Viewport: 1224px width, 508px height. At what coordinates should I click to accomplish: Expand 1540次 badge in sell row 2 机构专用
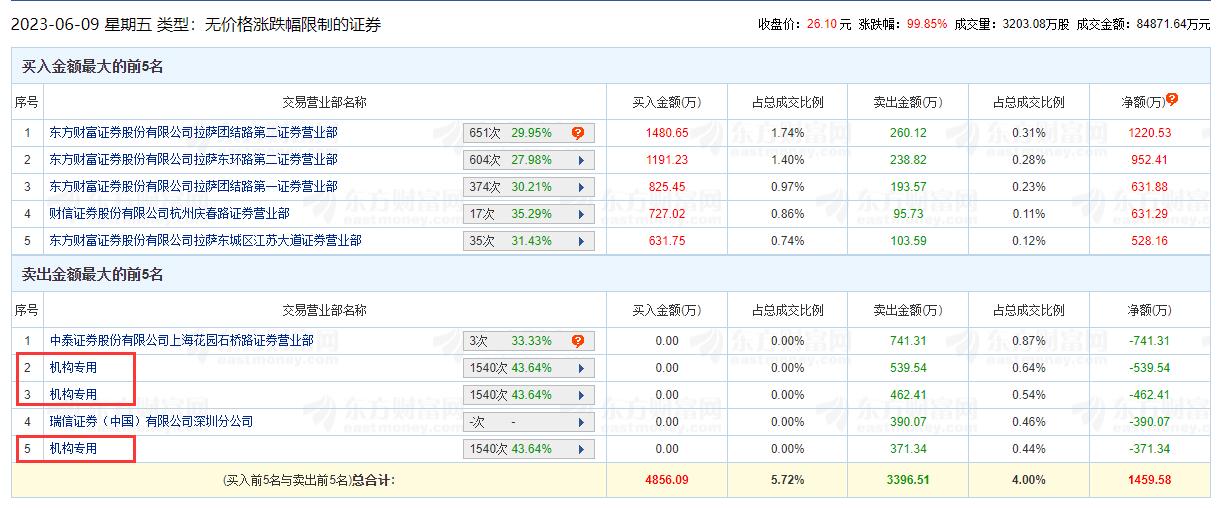[x=579, y=368]
